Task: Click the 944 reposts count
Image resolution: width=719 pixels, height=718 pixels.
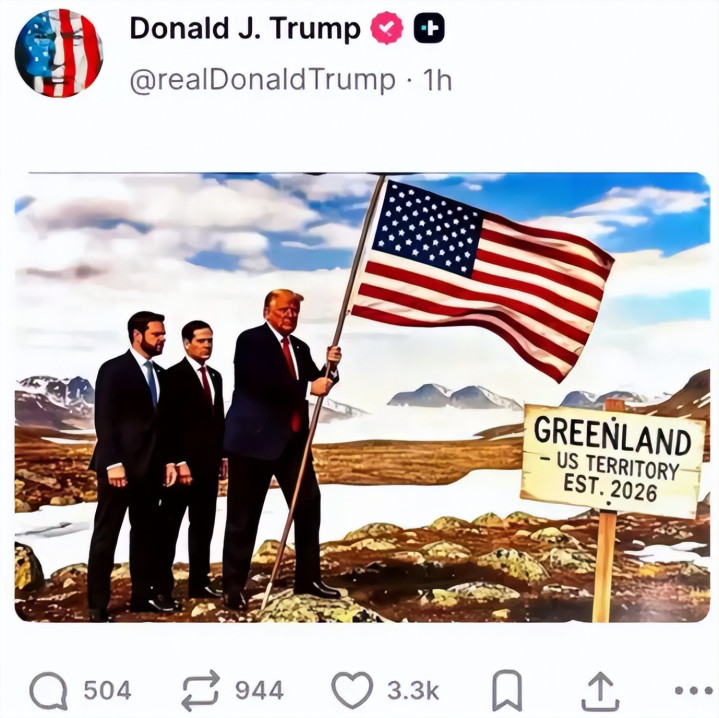Action: pyautogui.click(x=260, y=690)
